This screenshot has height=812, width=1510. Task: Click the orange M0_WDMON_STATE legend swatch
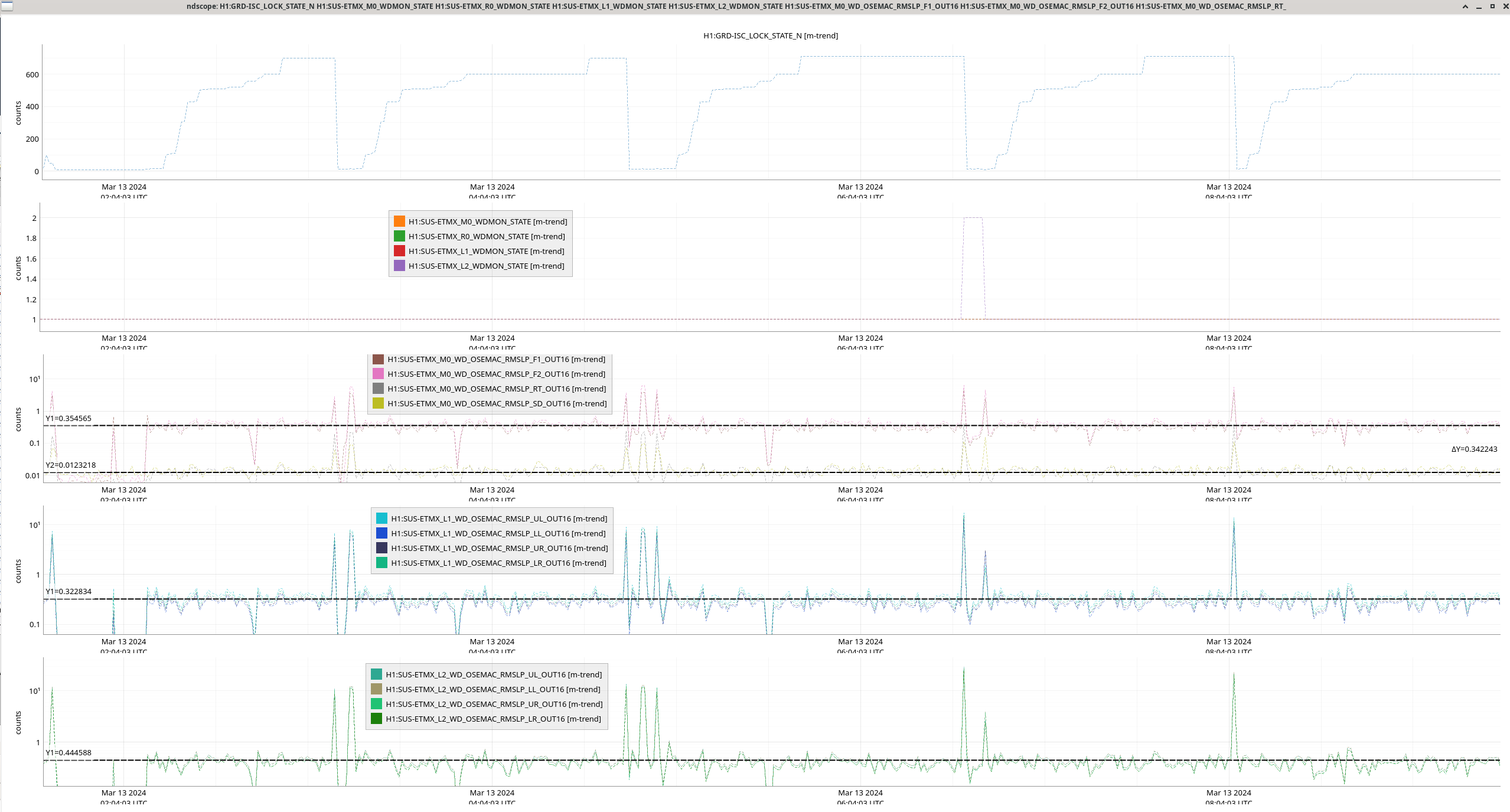tap(399, 221)
